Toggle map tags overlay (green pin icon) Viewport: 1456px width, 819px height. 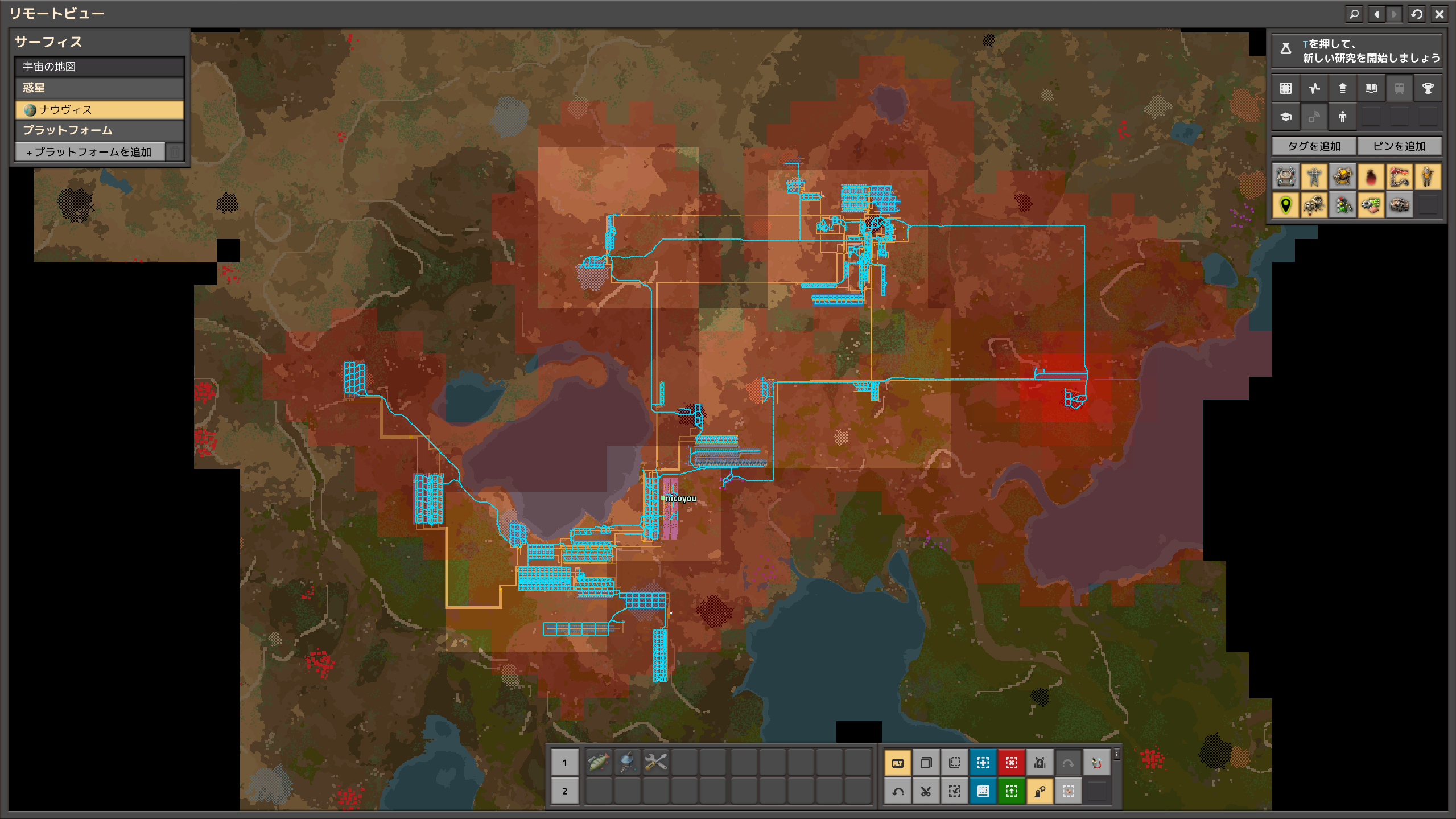coord(1286,205)
